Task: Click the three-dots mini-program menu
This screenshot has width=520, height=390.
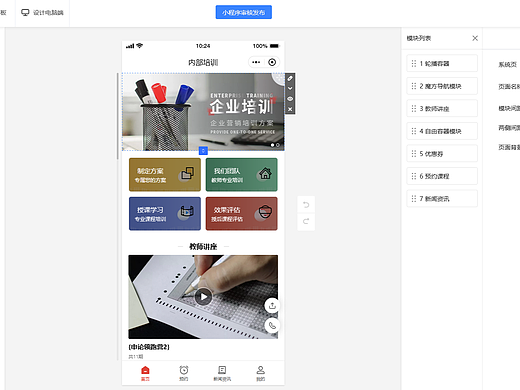Action: [x=256, y=62]
